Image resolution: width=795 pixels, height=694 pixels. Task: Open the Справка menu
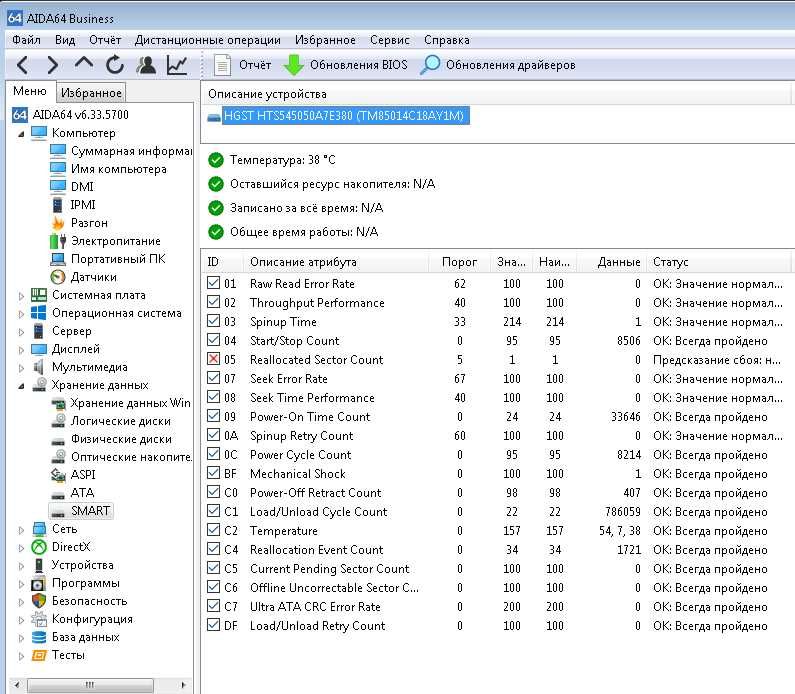coord(447,40)
